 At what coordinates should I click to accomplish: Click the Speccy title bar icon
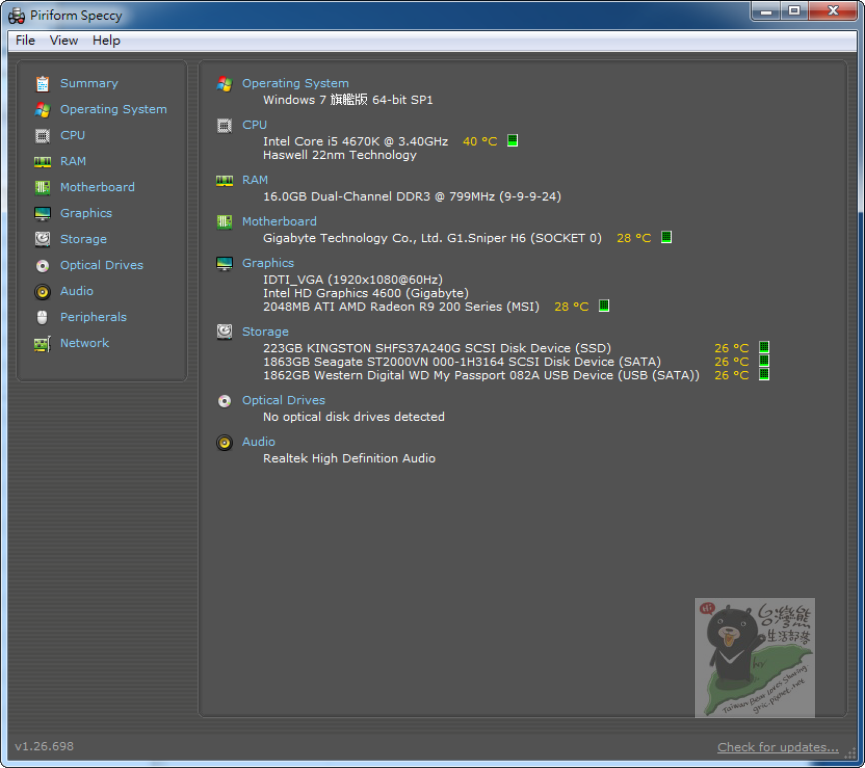point(17,15)
